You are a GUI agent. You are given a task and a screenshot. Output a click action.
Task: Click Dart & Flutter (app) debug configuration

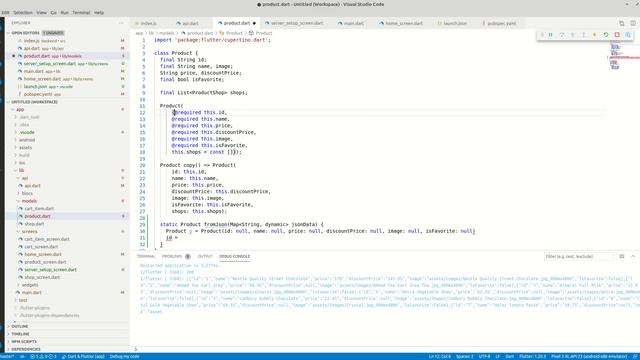pos(83,356)
